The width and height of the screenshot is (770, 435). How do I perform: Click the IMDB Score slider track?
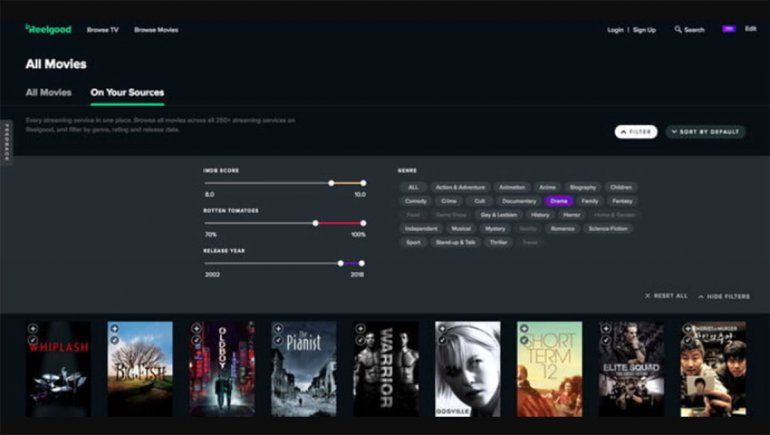point(270,183)
